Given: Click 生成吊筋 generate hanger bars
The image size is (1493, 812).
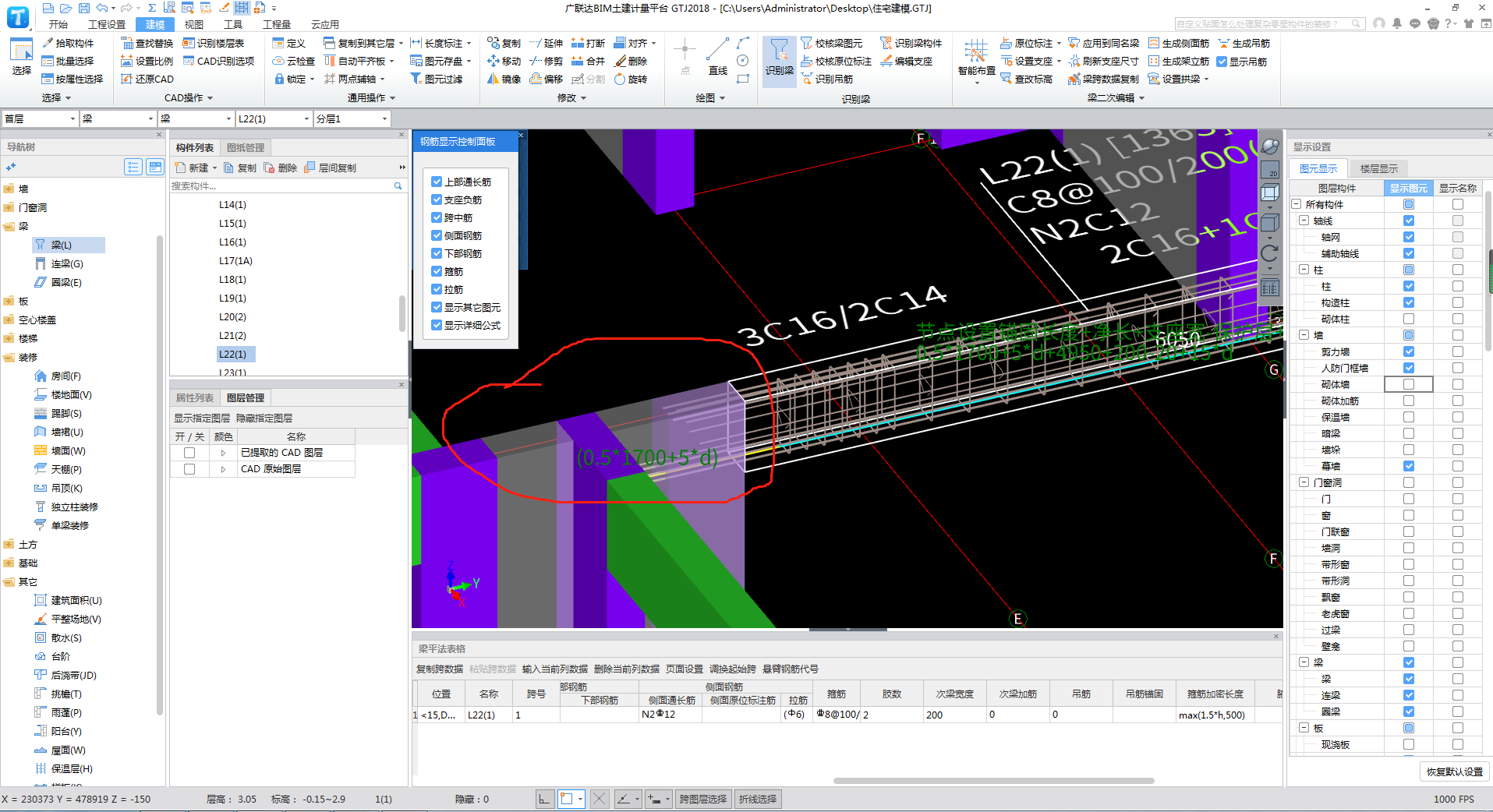Looking at the screenshot, I should [x=1244, y=43].
